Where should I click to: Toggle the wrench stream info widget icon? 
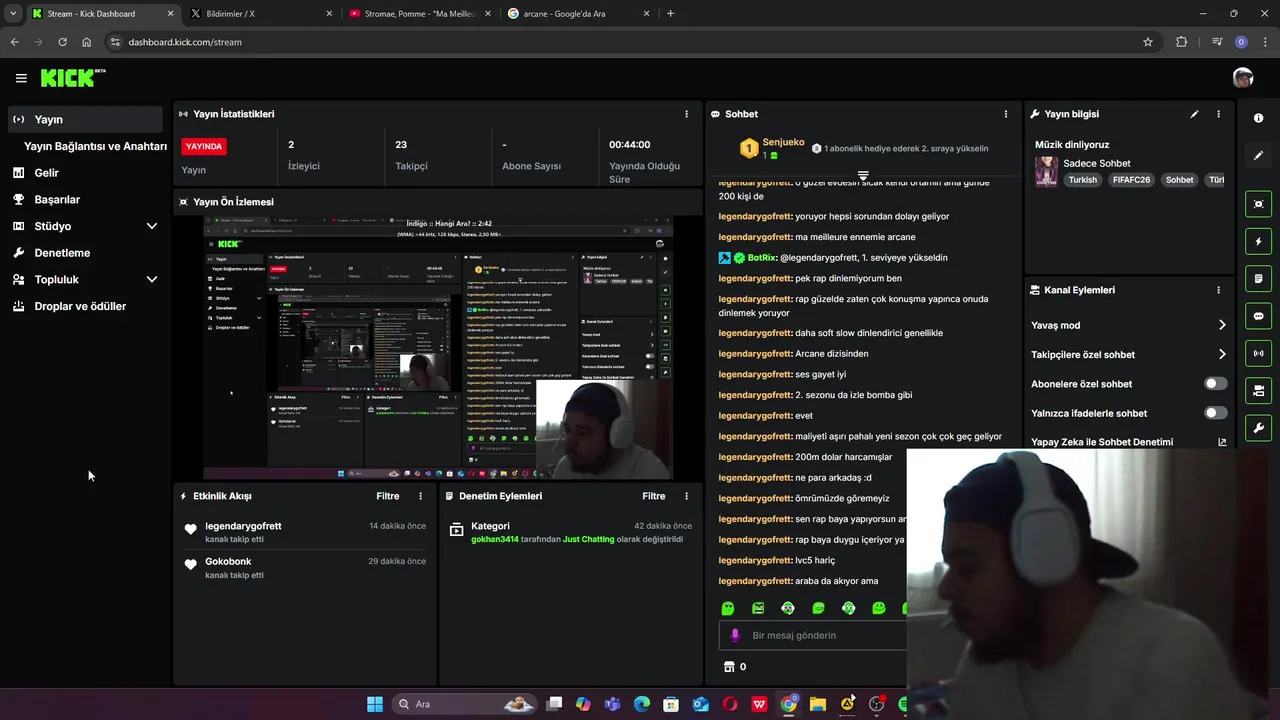click(x=1258, y=428)
